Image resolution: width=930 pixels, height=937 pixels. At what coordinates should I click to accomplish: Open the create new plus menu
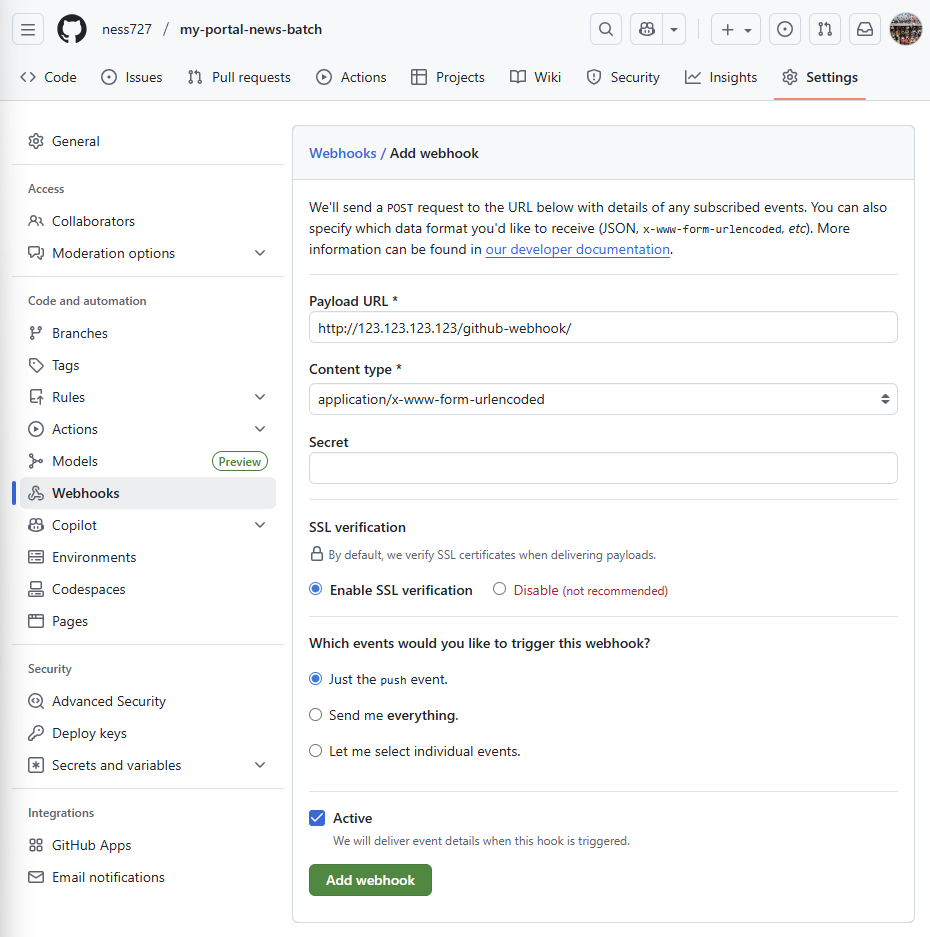pyautogui.click(x=736, y=29)
